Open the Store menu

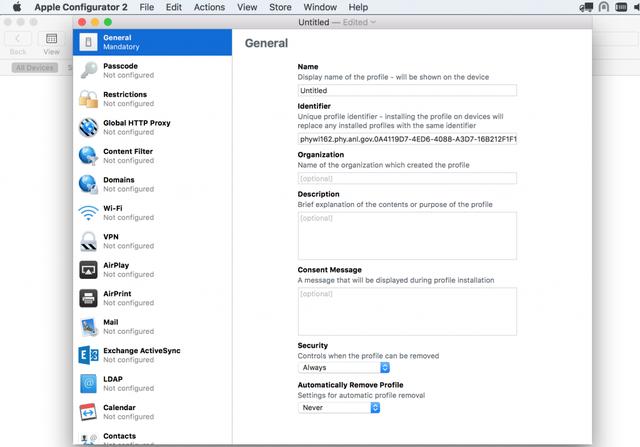279,7
